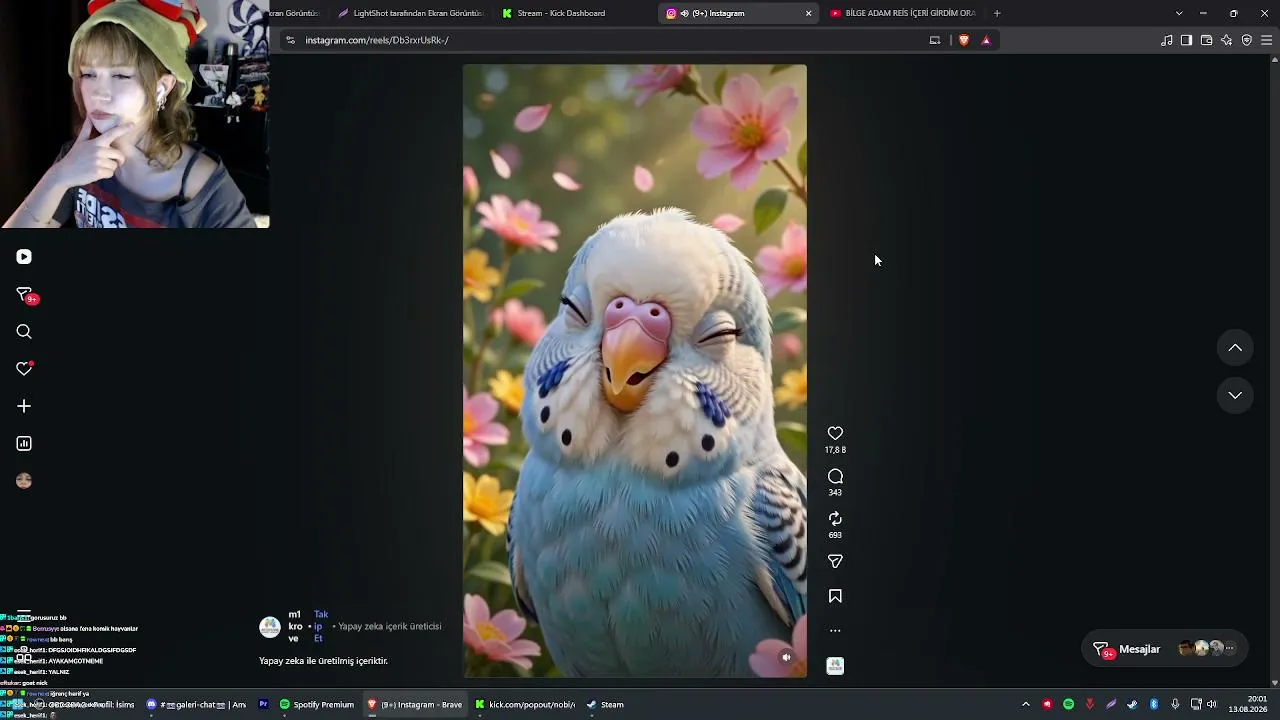Open Spotify Premium from the taskbar
Image resolution: width=1280 pixels, height=720 pixels.
coord(318,704)
